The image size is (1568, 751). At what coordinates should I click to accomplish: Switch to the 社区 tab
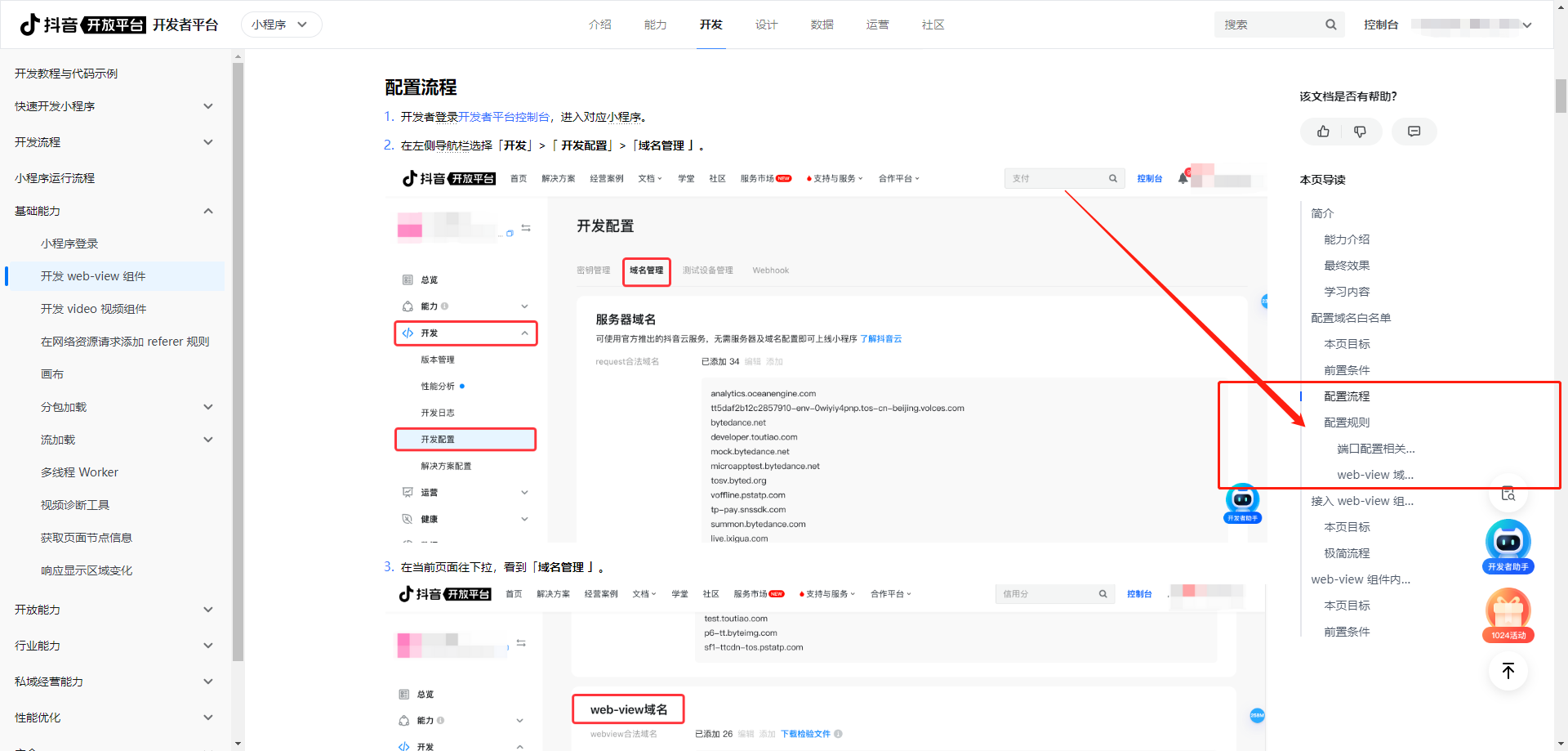click(x=933, y=25)
